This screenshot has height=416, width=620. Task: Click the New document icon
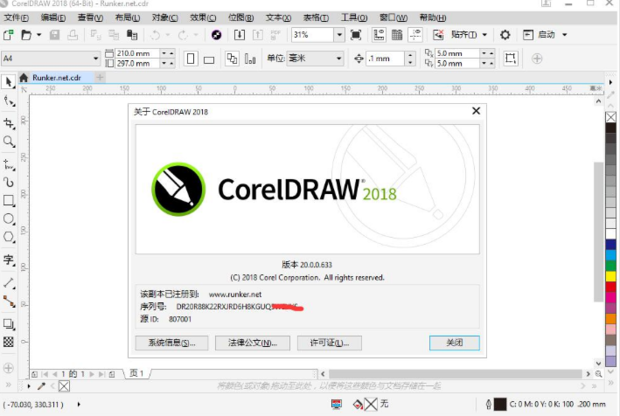coord(8,35)
